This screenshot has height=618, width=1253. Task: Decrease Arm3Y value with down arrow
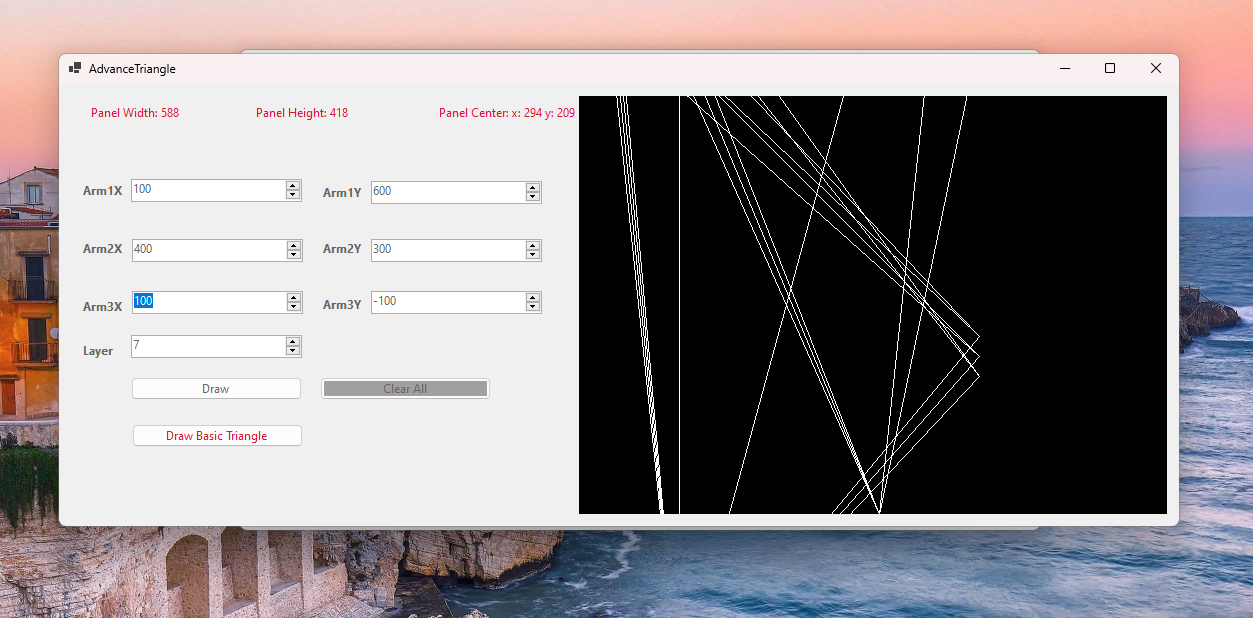pos(533,307)
